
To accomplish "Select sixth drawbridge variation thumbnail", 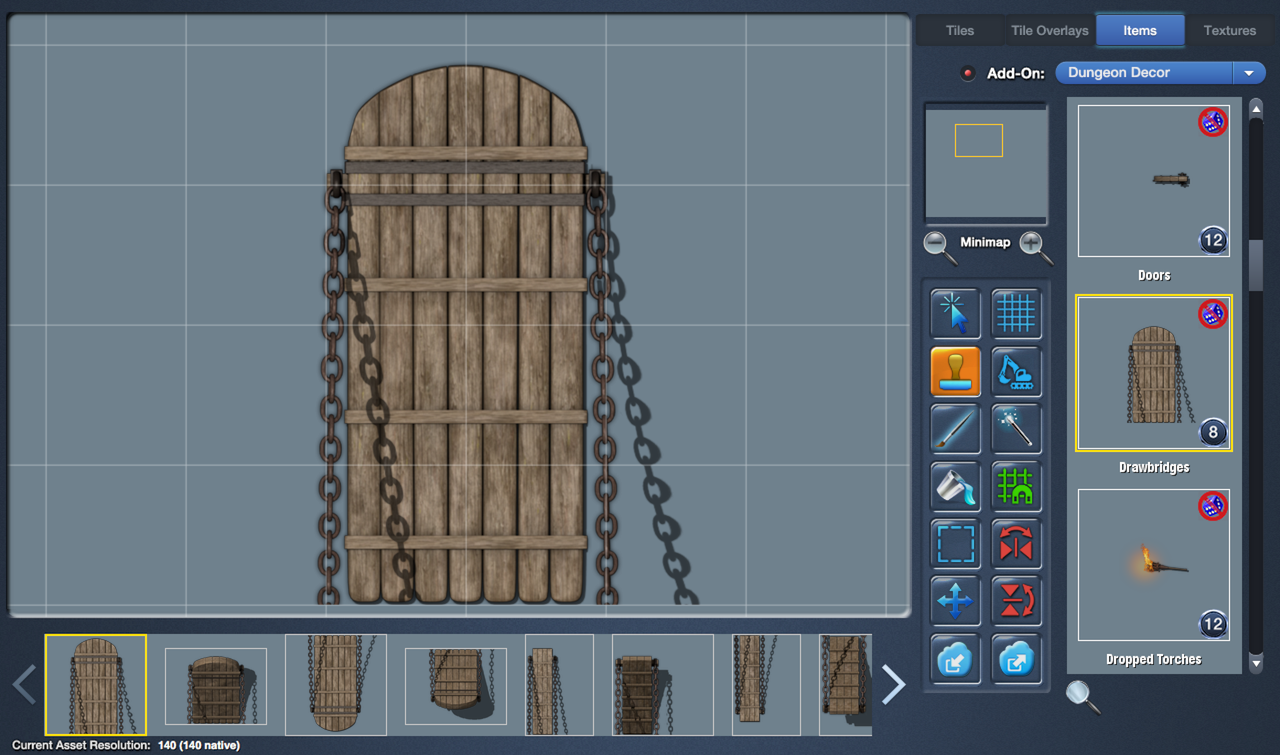I will click(x=663, y=685).
